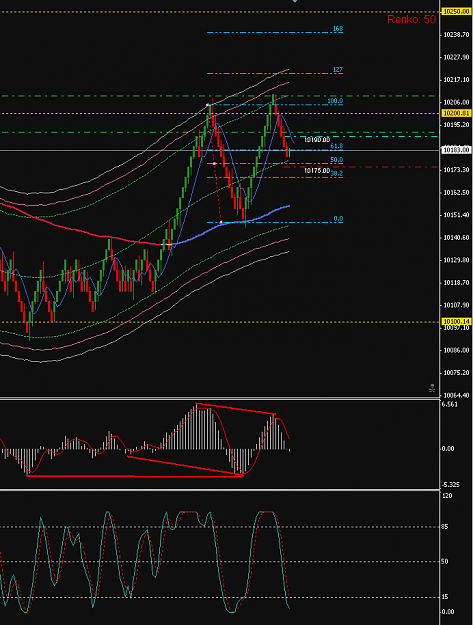Select the Fibonacci 168 level label

pos(338,29)
